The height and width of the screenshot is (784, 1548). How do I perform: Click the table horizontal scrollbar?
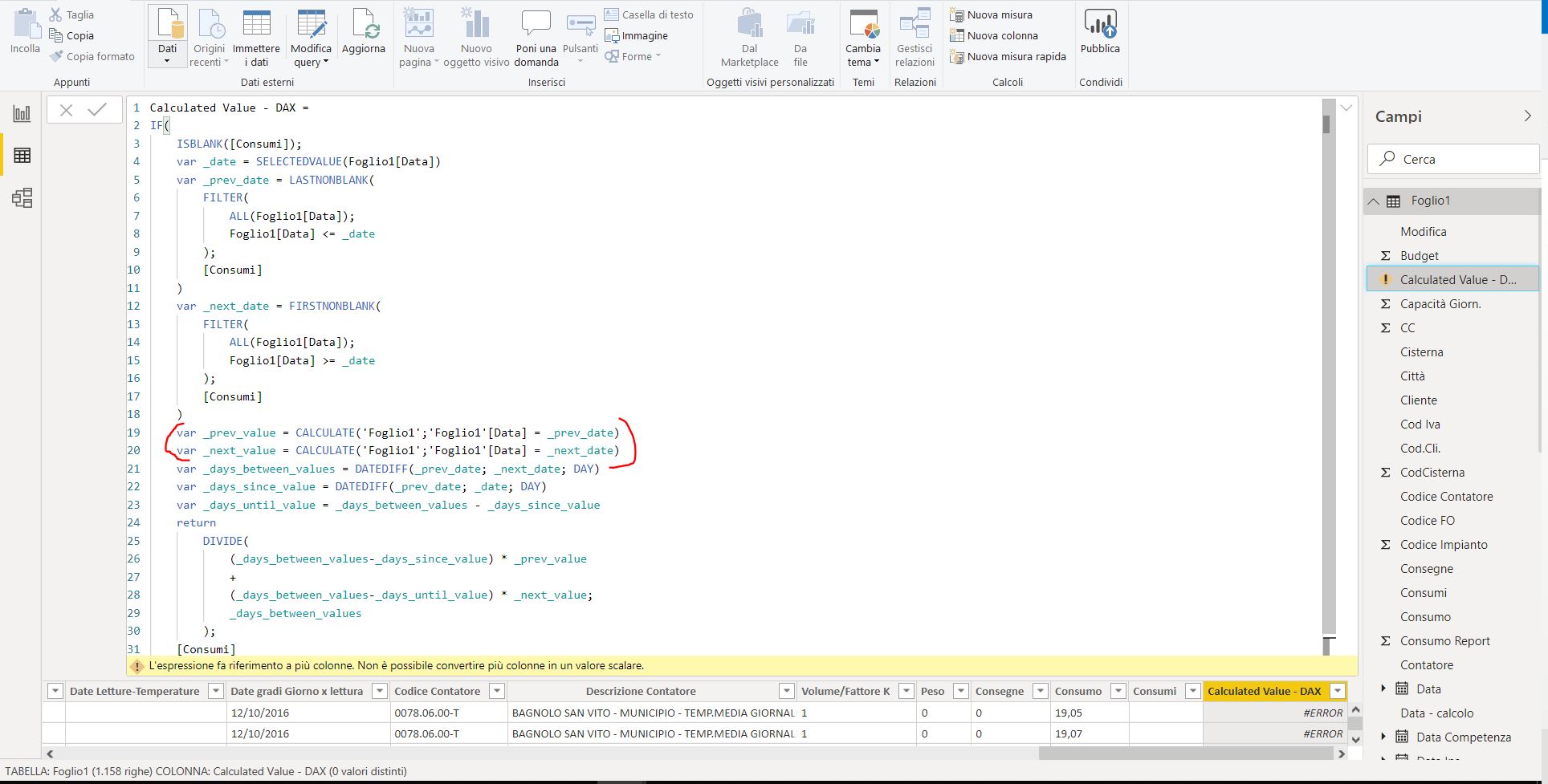coord(1185,754)
